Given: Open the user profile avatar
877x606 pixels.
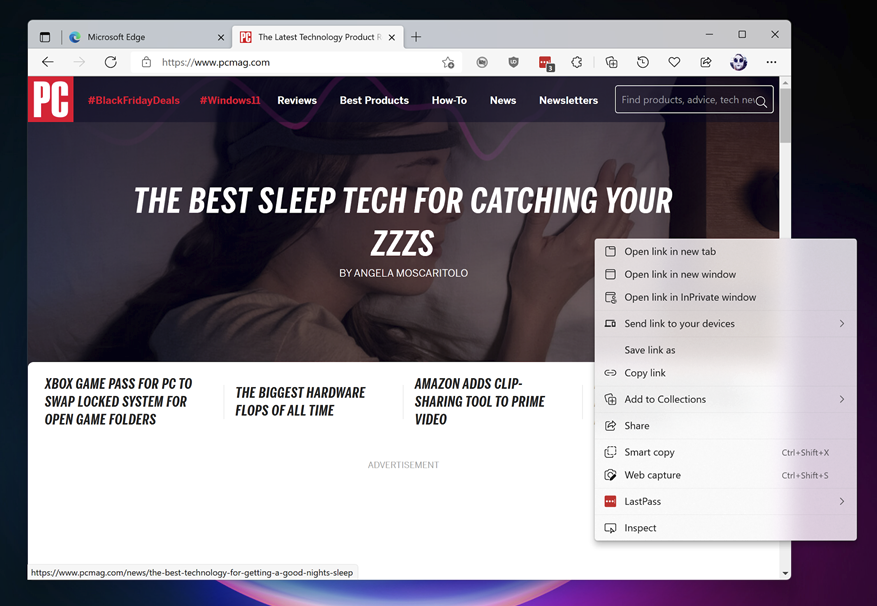Looking at the screenshot, I should pos(738,62).
